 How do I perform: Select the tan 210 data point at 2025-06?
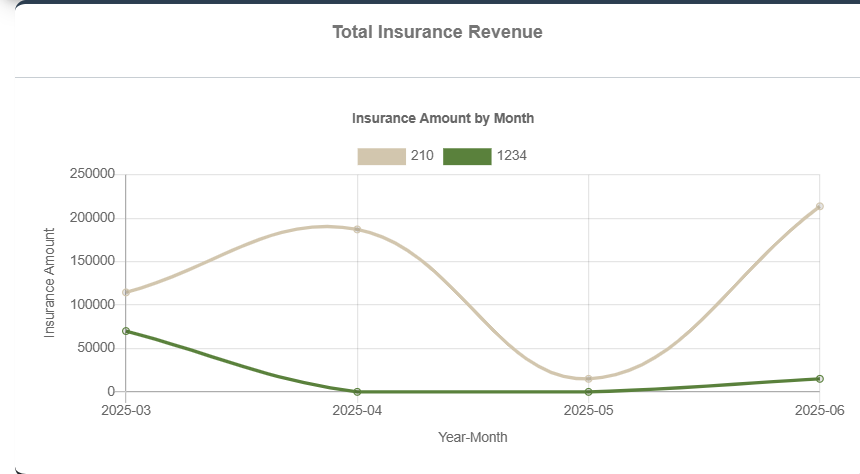[x=820, y=207]
